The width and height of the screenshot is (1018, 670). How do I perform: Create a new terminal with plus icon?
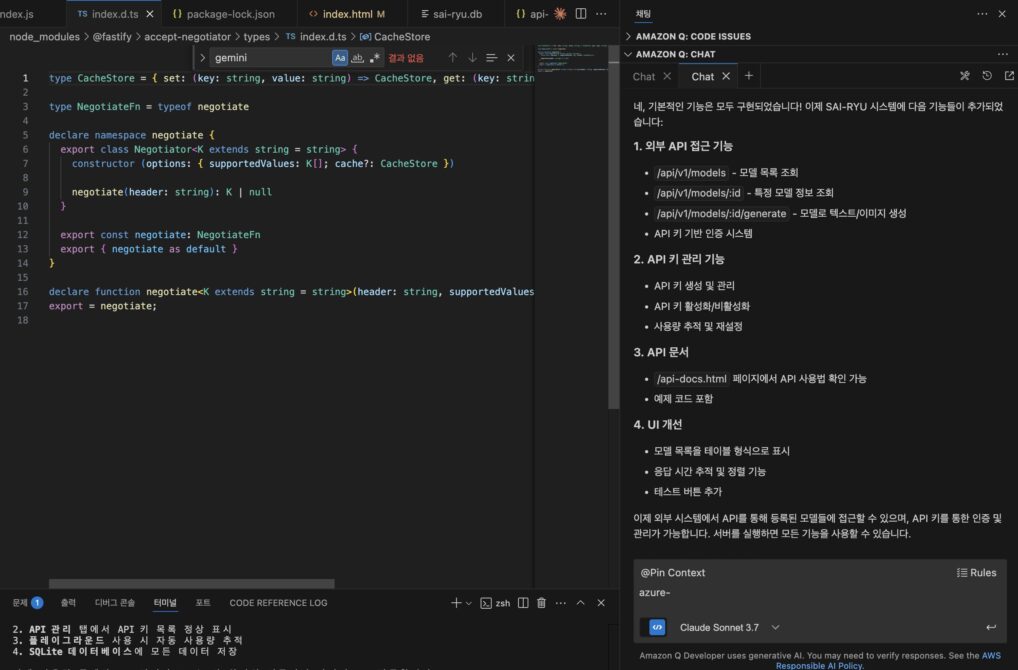point(456,603)
